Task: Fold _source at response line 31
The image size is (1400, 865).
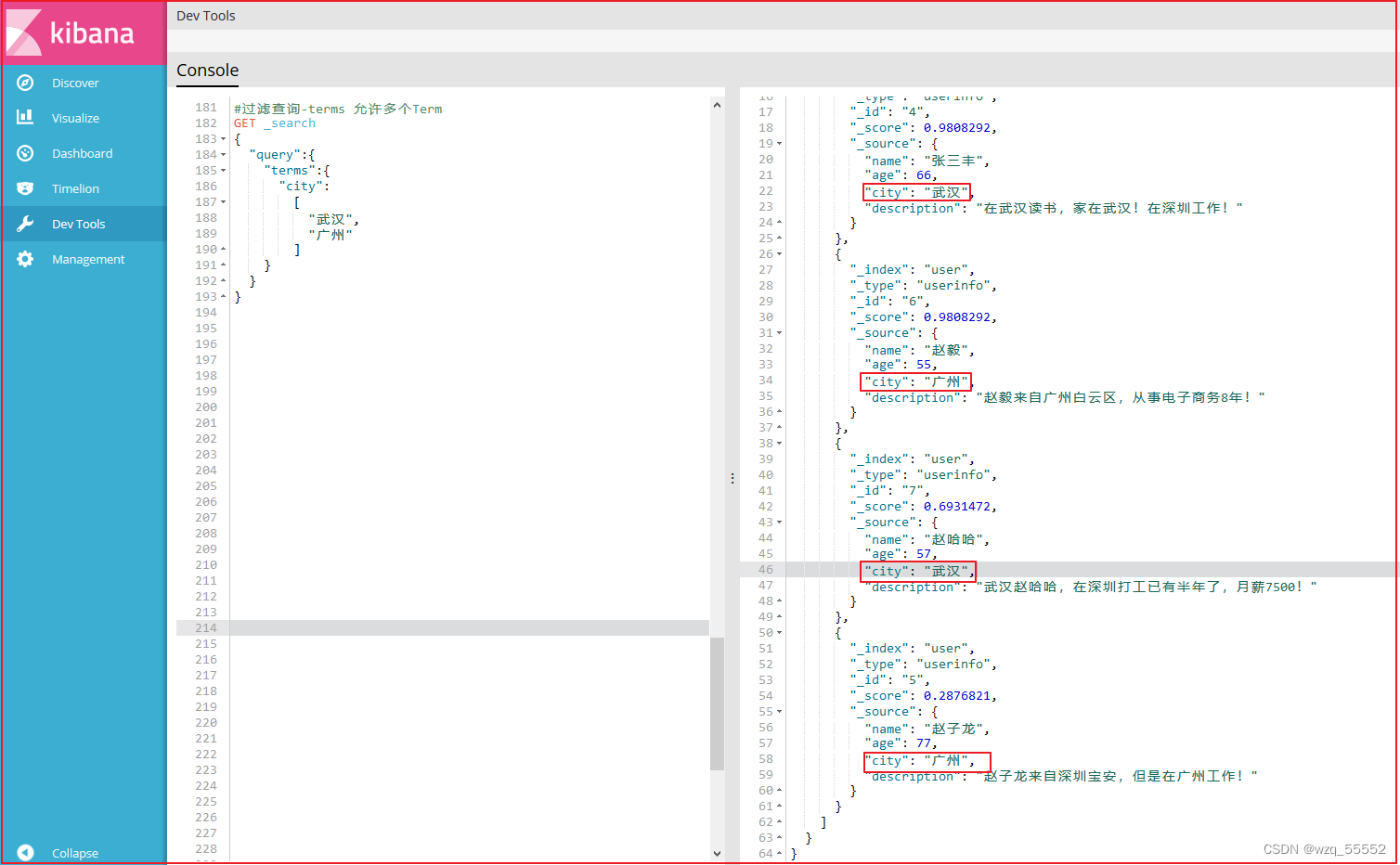Action: 779,333
